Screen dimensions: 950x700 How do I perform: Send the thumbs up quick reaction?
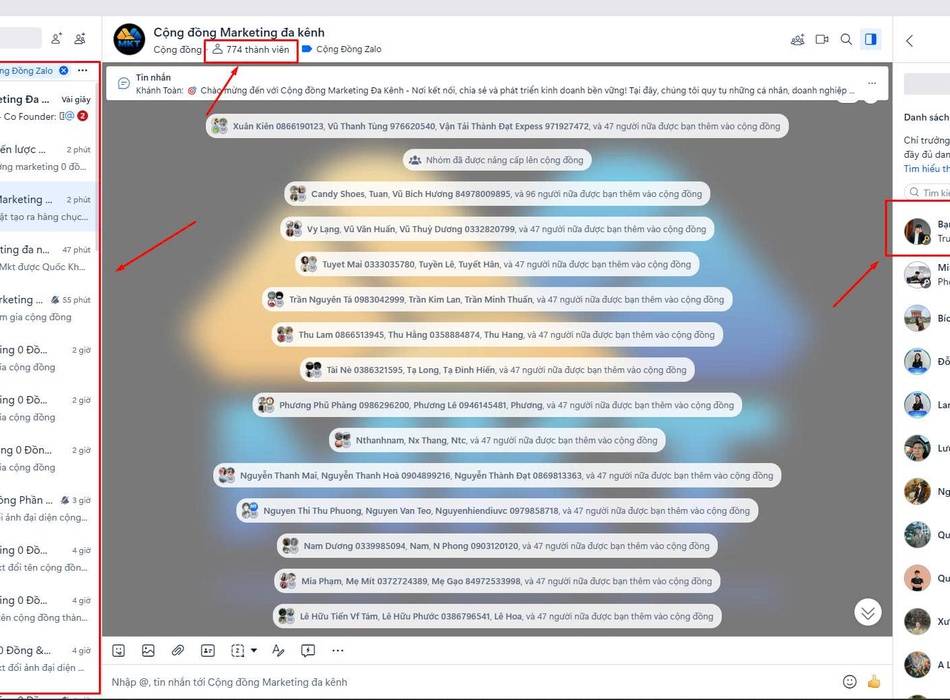tap(874, 682)
